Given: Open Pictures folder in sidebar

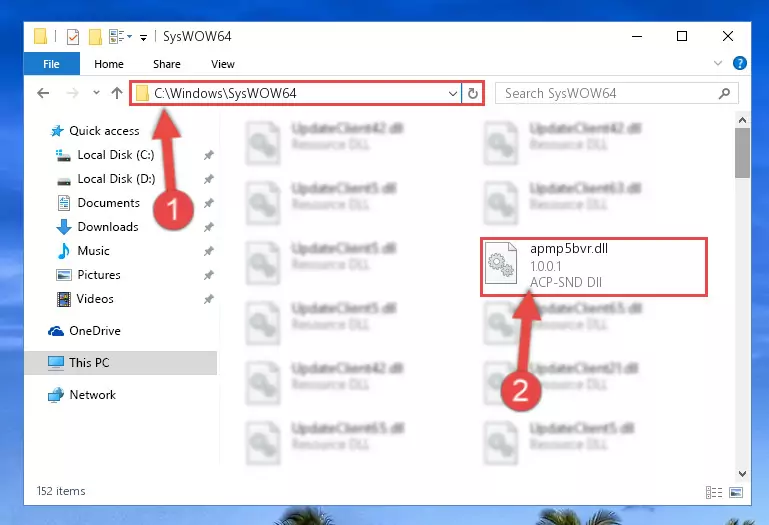Looking at the screenshot, I should click(x=99, y=275).
